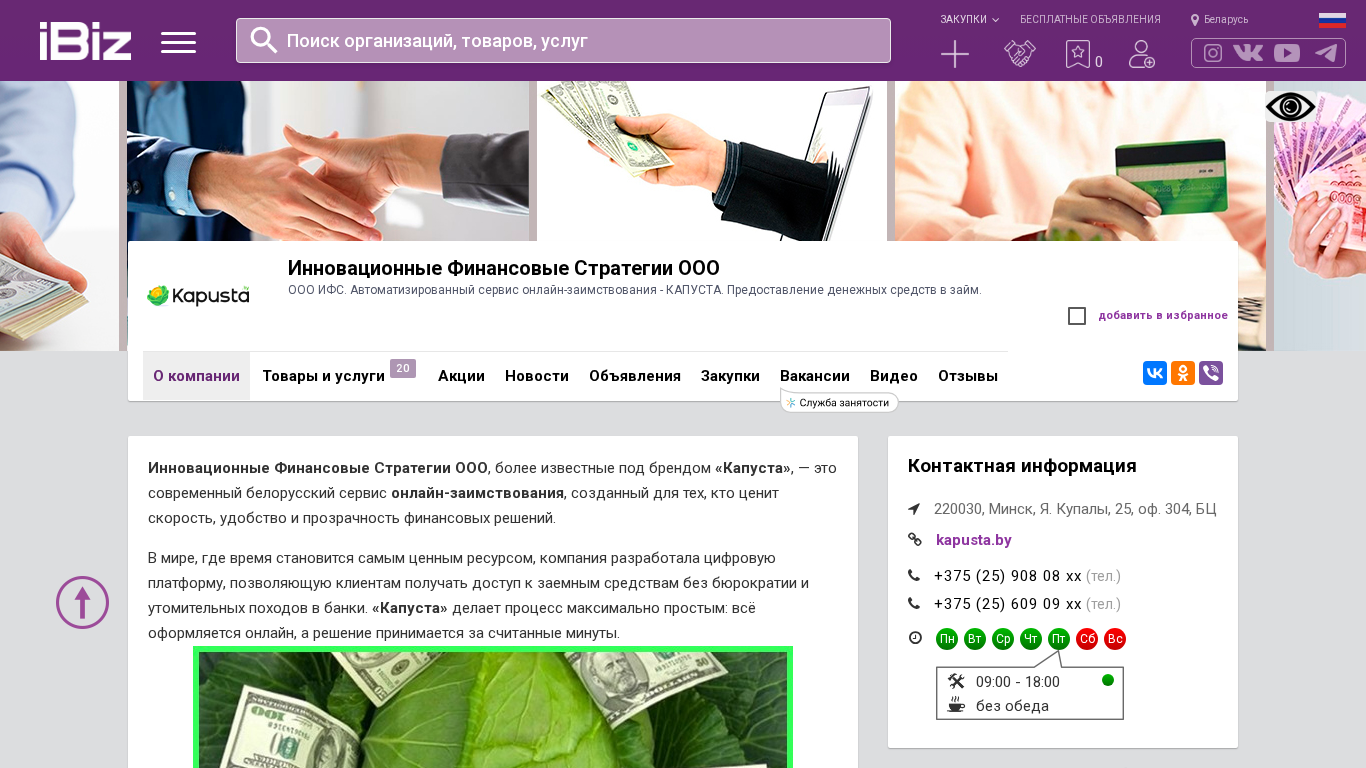
Task: Click the address arrow icon
Action: (x=914, y=509)
